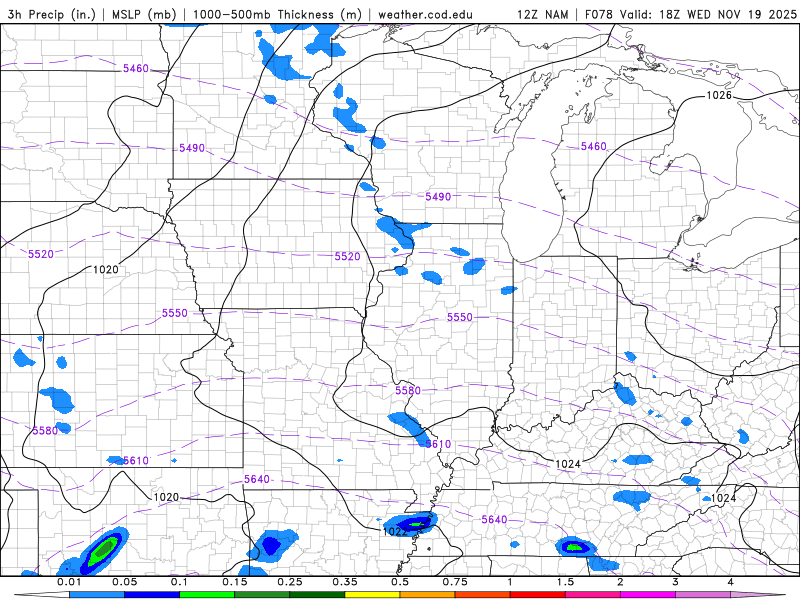This screenshot has width=800, height=600.
Task: Click the '3h Precip (in.)' header label
Action: click(x=52, y=14)
